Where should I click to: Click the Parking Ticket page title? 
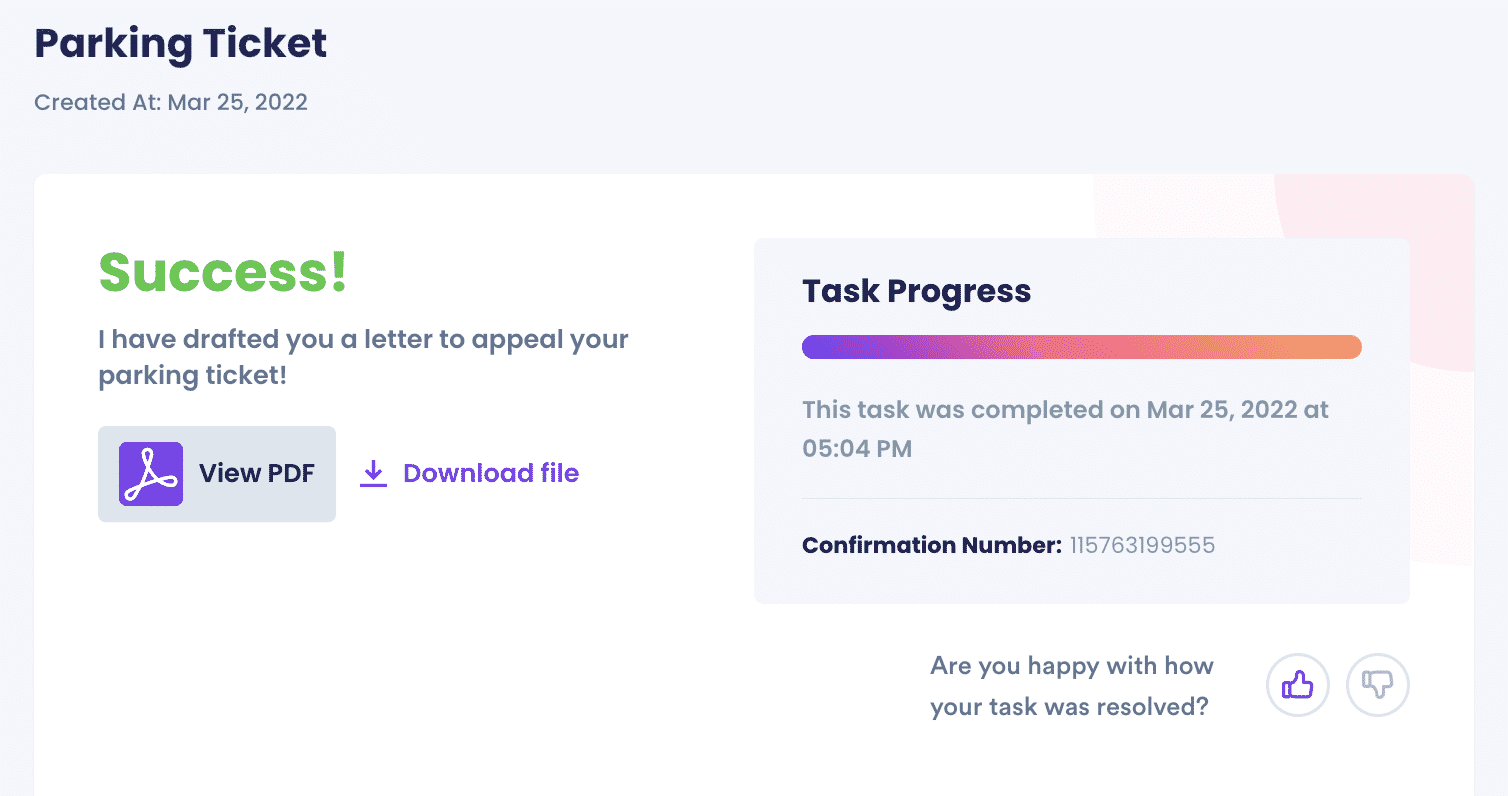click(x=181, y=43)
